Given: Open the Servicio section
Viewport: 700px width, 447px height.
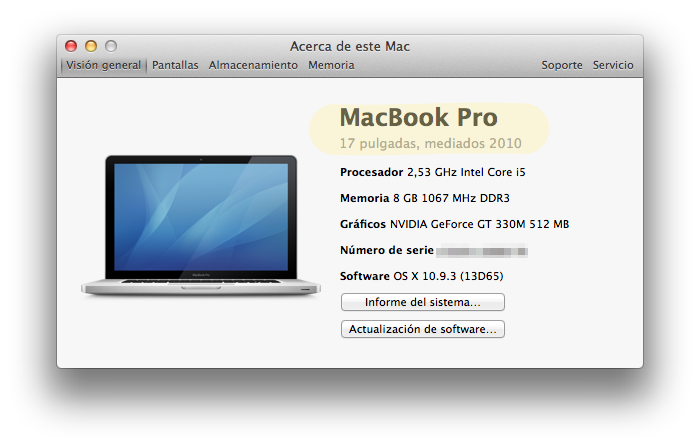Looking at the screenshot, I should point(613,65).
